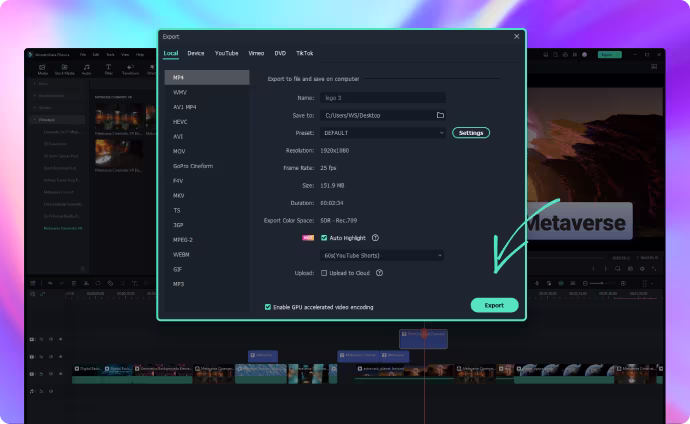Uncheck Auto Highlight checkbox

(324, 238)
